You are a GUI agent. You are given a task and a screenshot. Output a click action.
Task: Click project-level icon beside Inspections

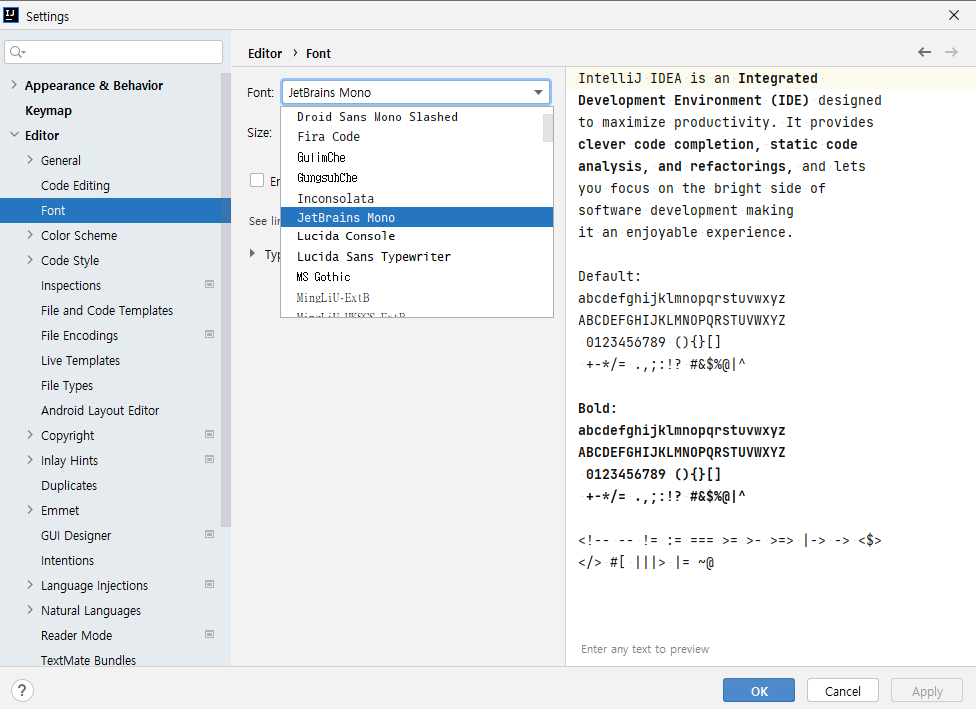(x=210, y=284)
